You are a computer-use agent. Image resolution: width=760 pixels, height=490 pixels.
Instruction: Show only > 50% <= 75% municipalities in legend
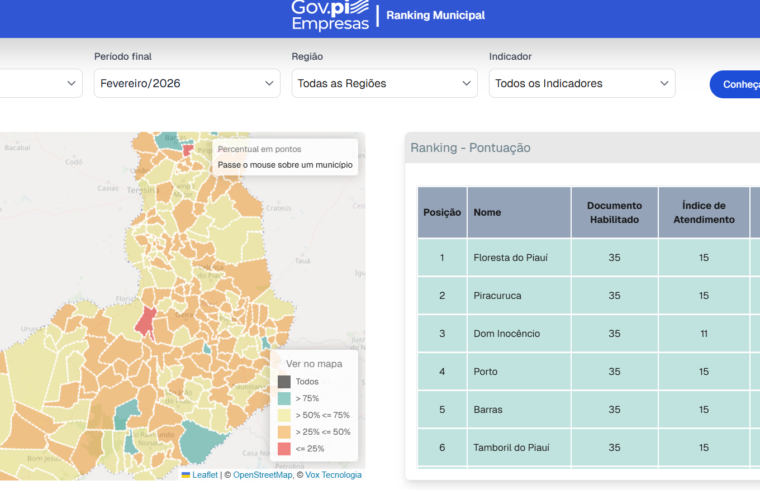click(x=284, y=415)
